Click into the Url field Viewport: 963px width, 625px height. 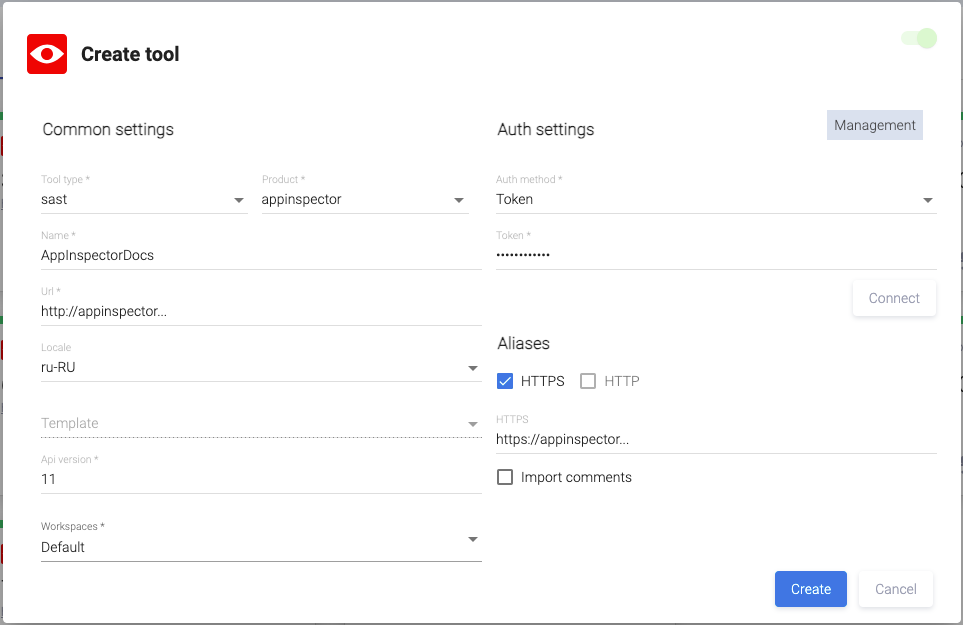click(x=261, y=312)
